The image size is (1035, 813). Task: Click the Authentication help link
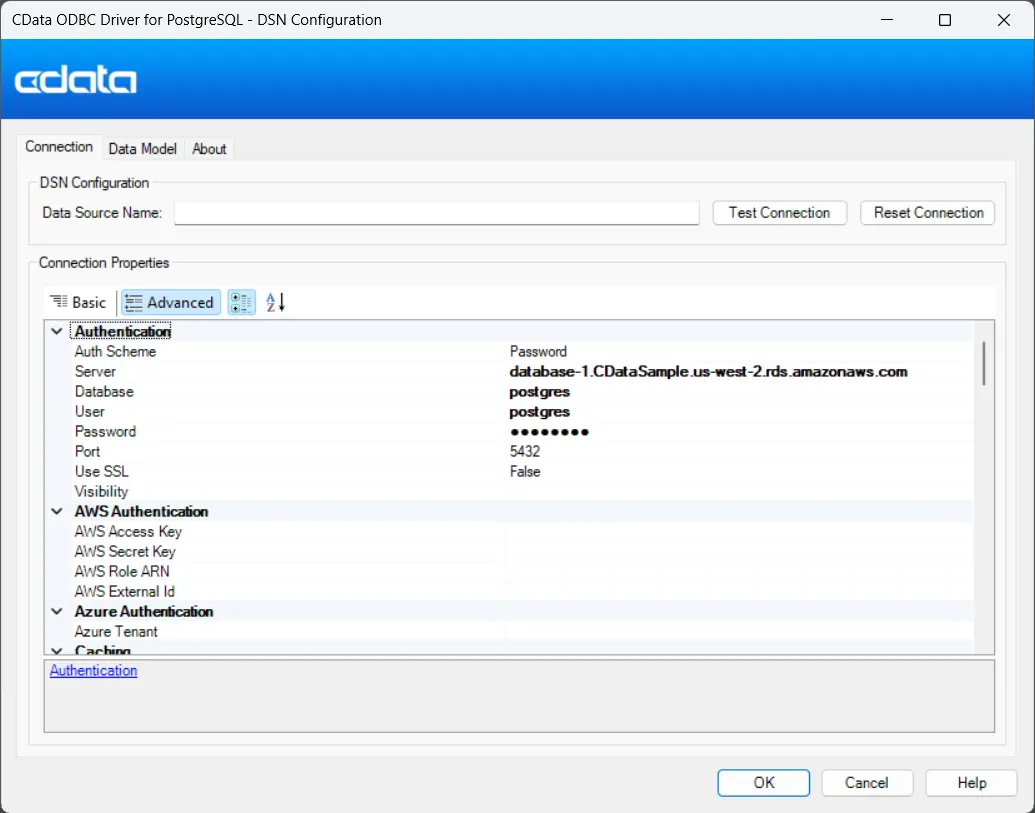pyautogui.click(x=93, y=670)
